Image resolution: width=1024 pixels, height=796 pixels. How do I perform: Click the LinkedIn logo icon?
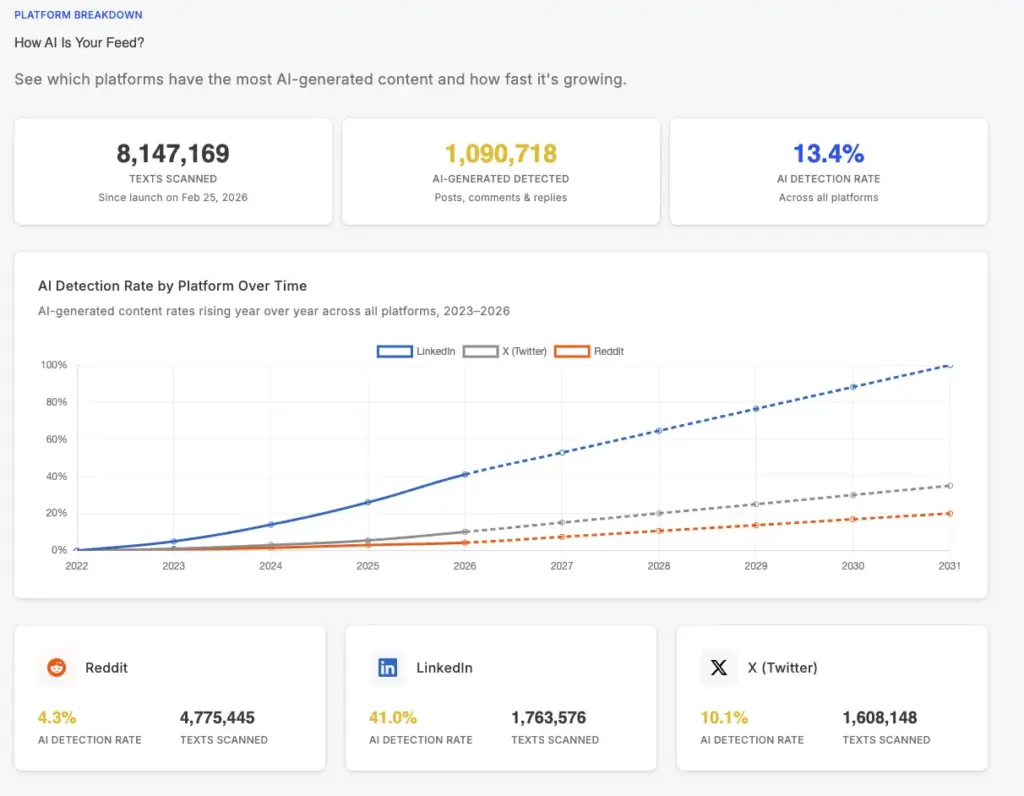pyautogui.click(x=388, y=668)
